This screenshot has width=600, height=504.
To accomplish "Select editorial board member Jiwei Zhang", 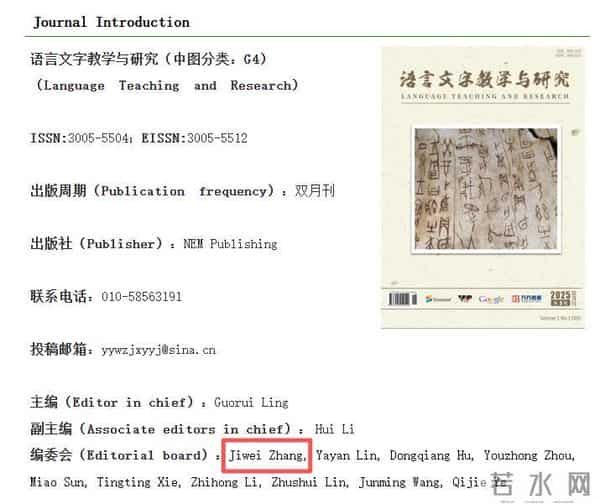I will point(267,455).
